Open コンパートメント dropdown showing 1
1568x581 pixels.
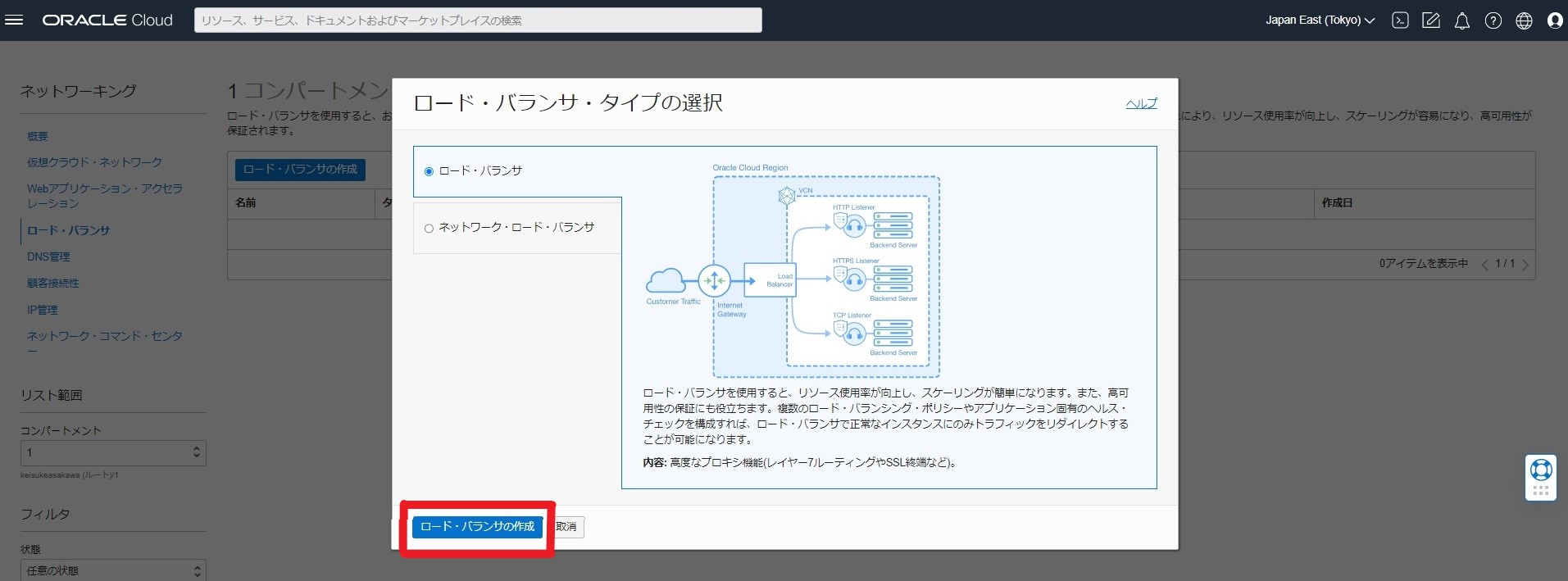(113, 453)
